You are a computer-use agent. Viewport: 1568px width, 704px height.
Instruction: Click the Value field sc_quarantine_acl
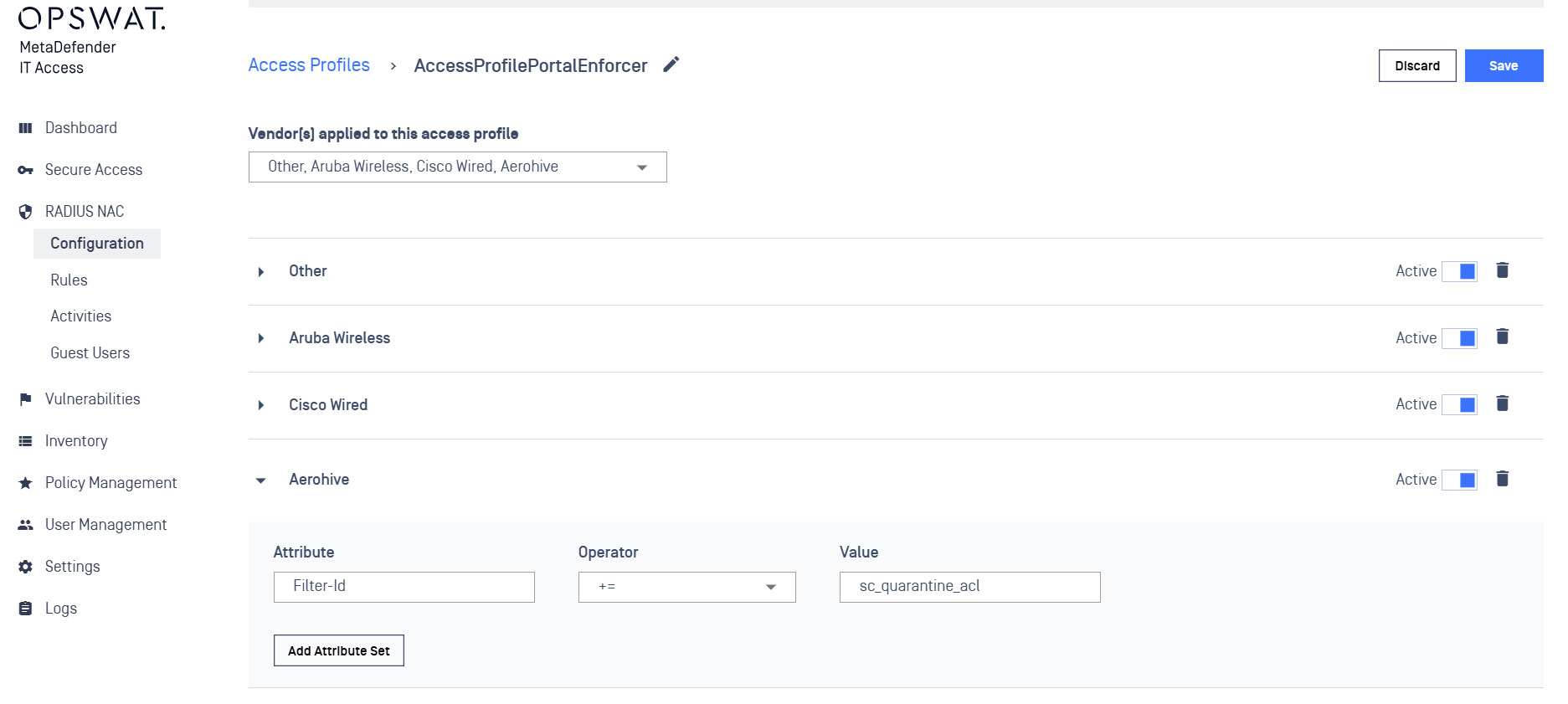(x=970, y=587)
